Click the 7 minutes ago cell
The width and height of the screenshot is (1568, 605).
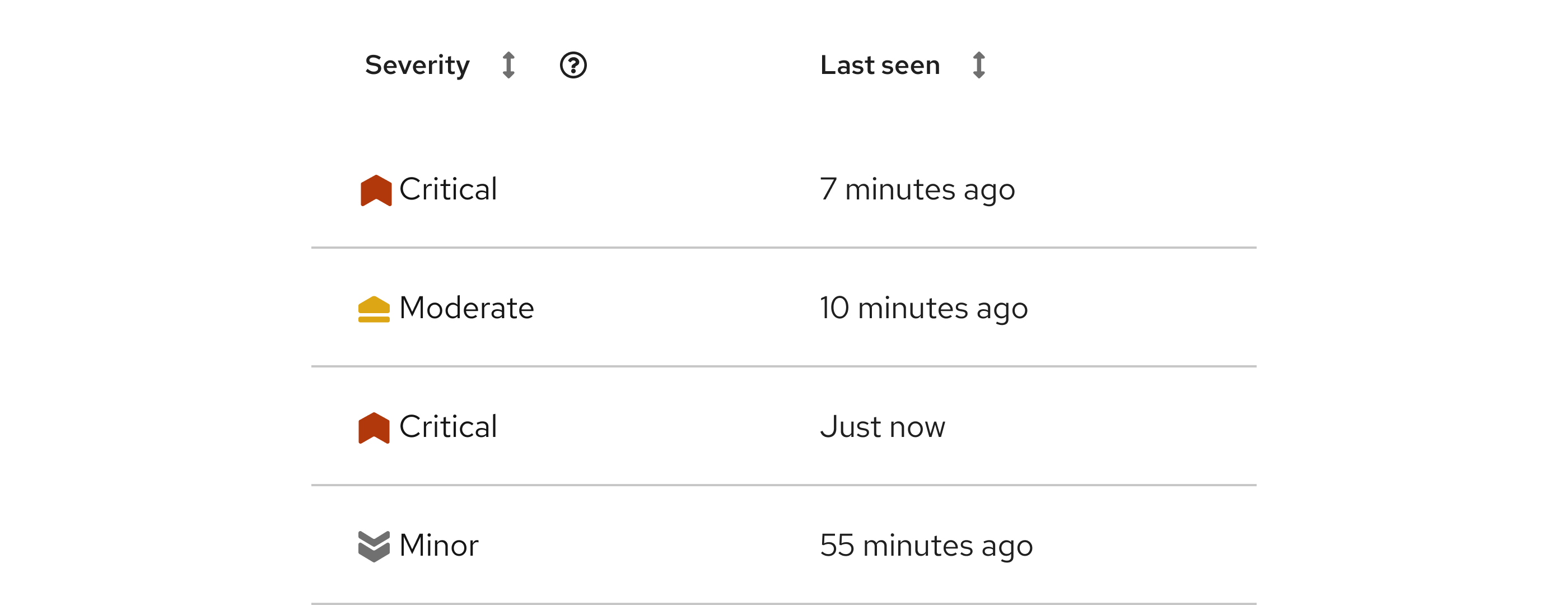click(x=917, y=189)
